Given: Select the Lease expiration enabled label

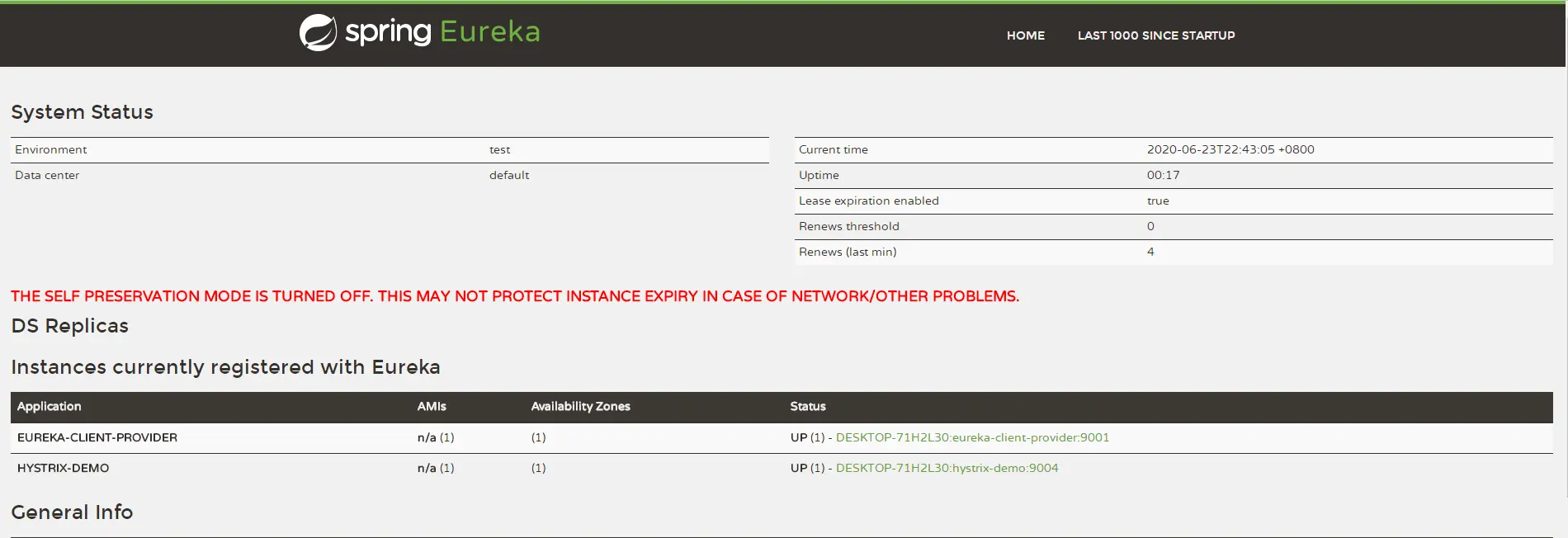Looking at the screenshot, I should click(869, 201).
